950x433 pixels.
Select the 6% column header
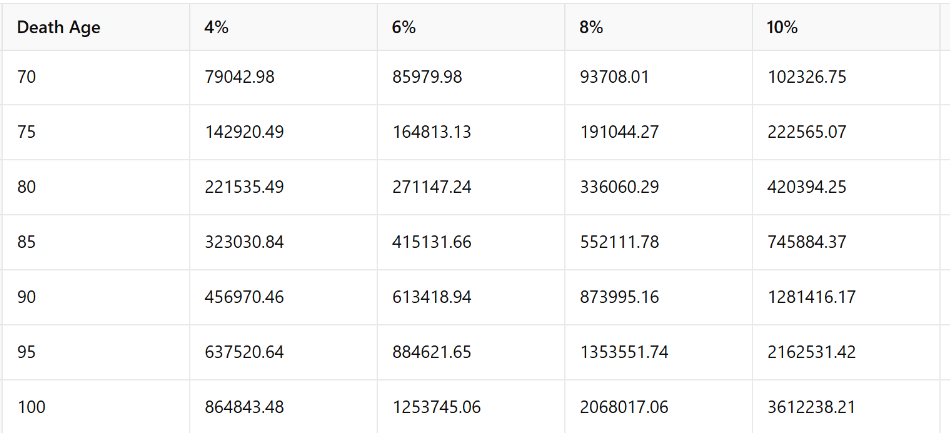click(x=471, y=27)
